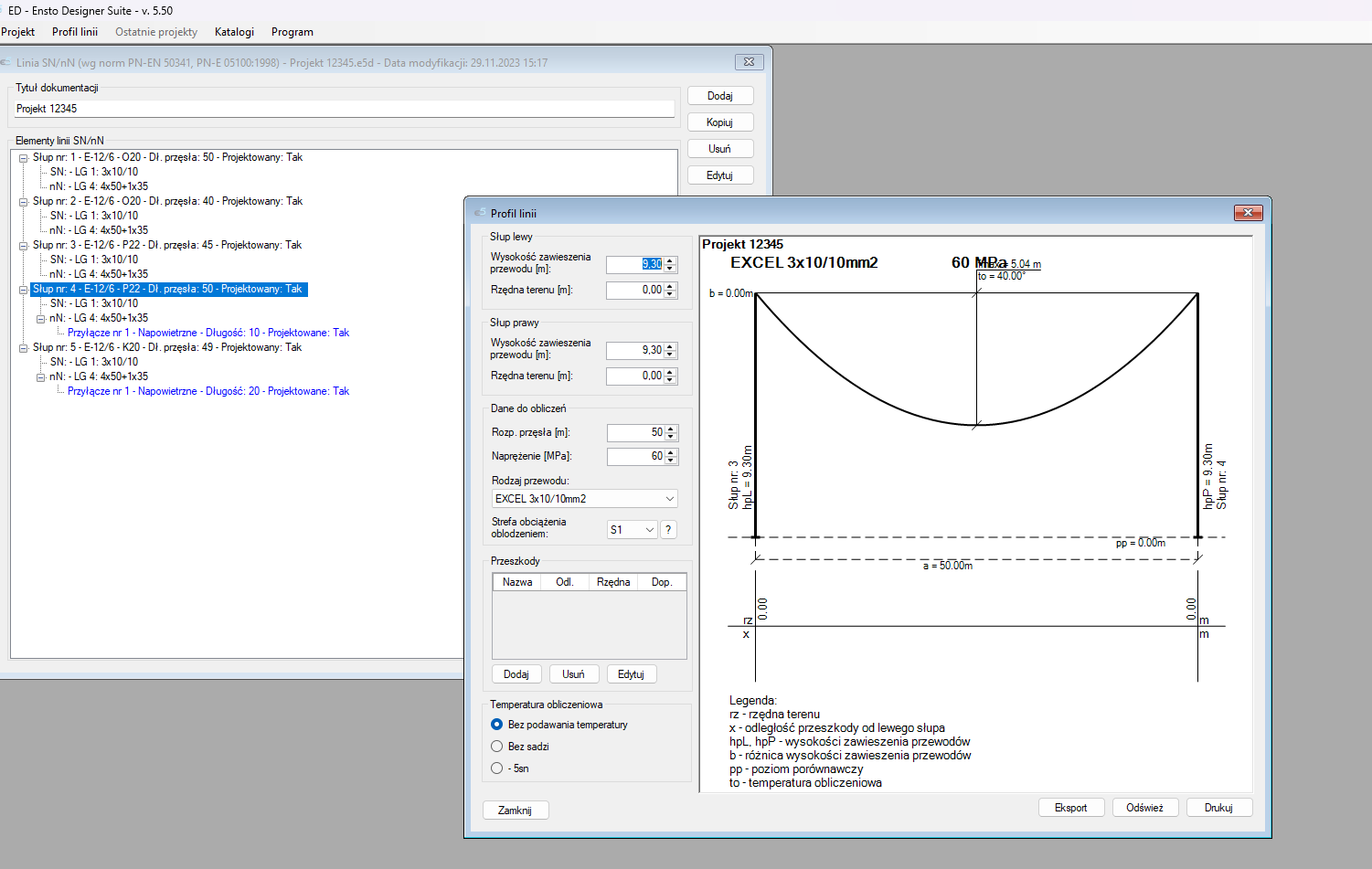Select Przyłącze nr 1 with Długość: 20
The width and height of the screenshot is (1372, 869).
coord(208,391)
